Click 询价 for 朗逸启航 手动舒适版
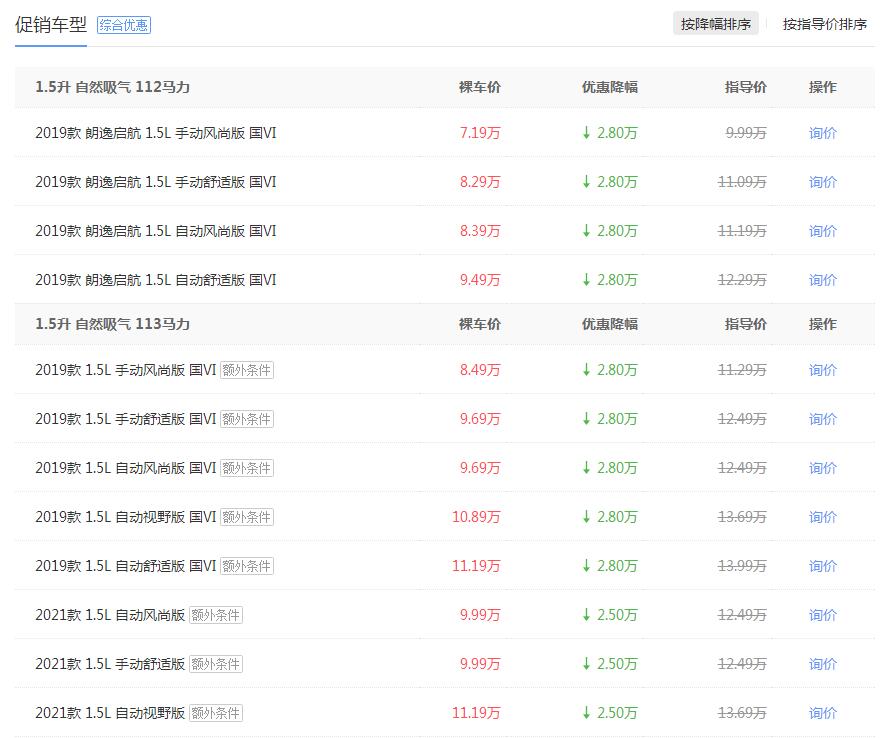 coord(822,182)
